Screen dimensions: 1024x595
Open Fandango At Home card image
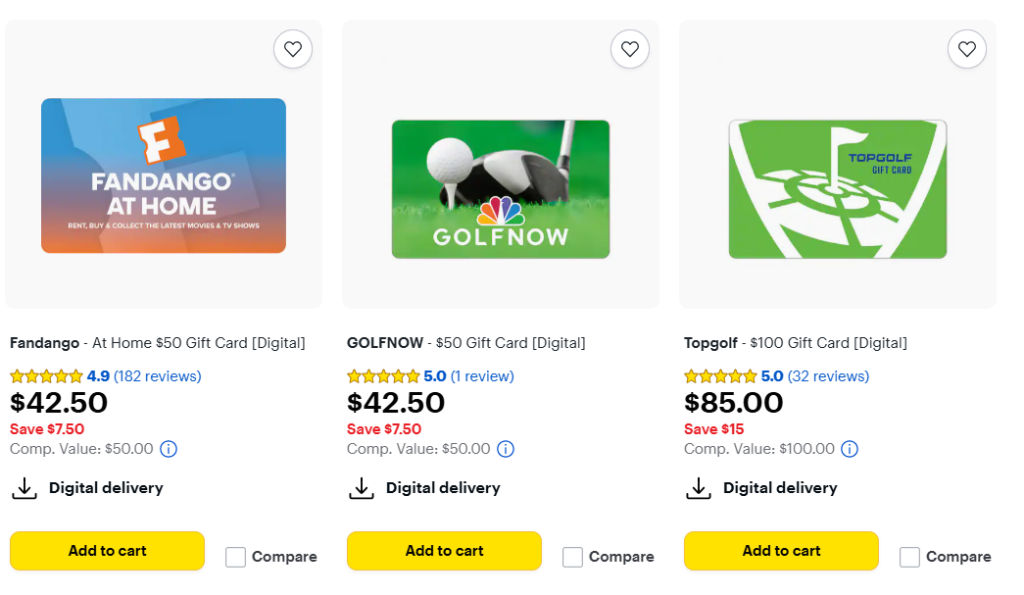(163, 175)
